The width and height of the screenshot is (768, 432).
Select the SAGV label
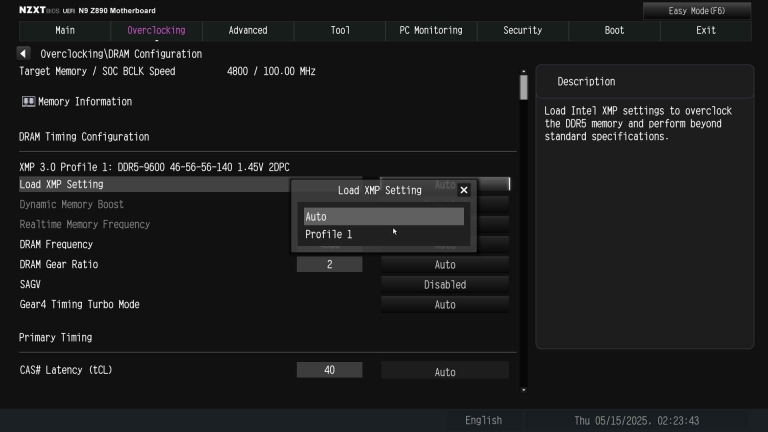30,285
